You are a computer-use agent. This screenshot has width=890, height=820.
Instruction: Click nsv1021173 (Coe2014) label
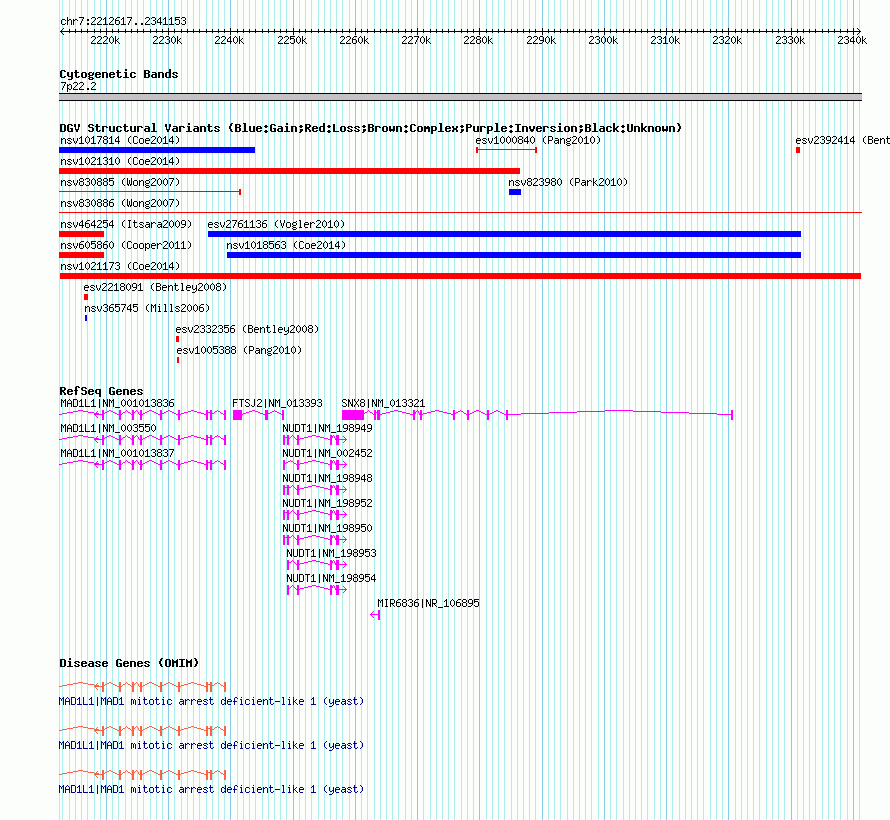click(x=120, y=266)
